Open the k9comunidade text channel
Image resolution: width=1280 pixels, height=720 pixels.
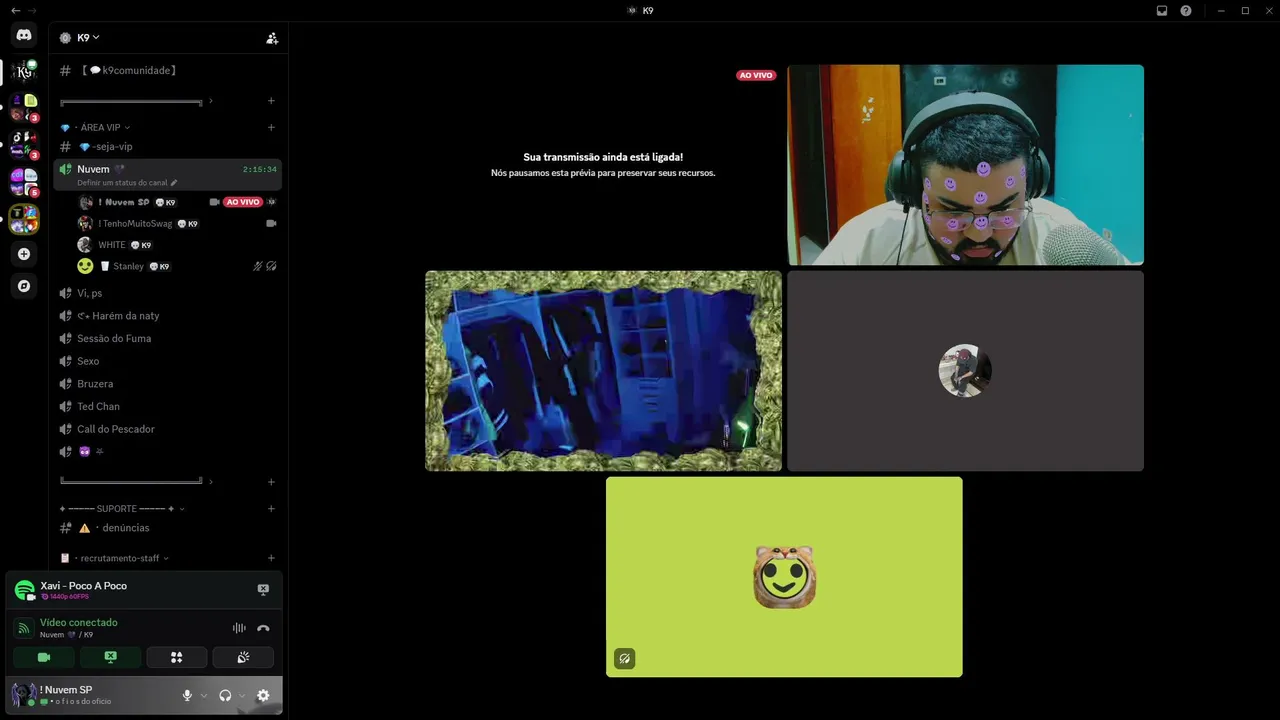(x=168, y=71)
